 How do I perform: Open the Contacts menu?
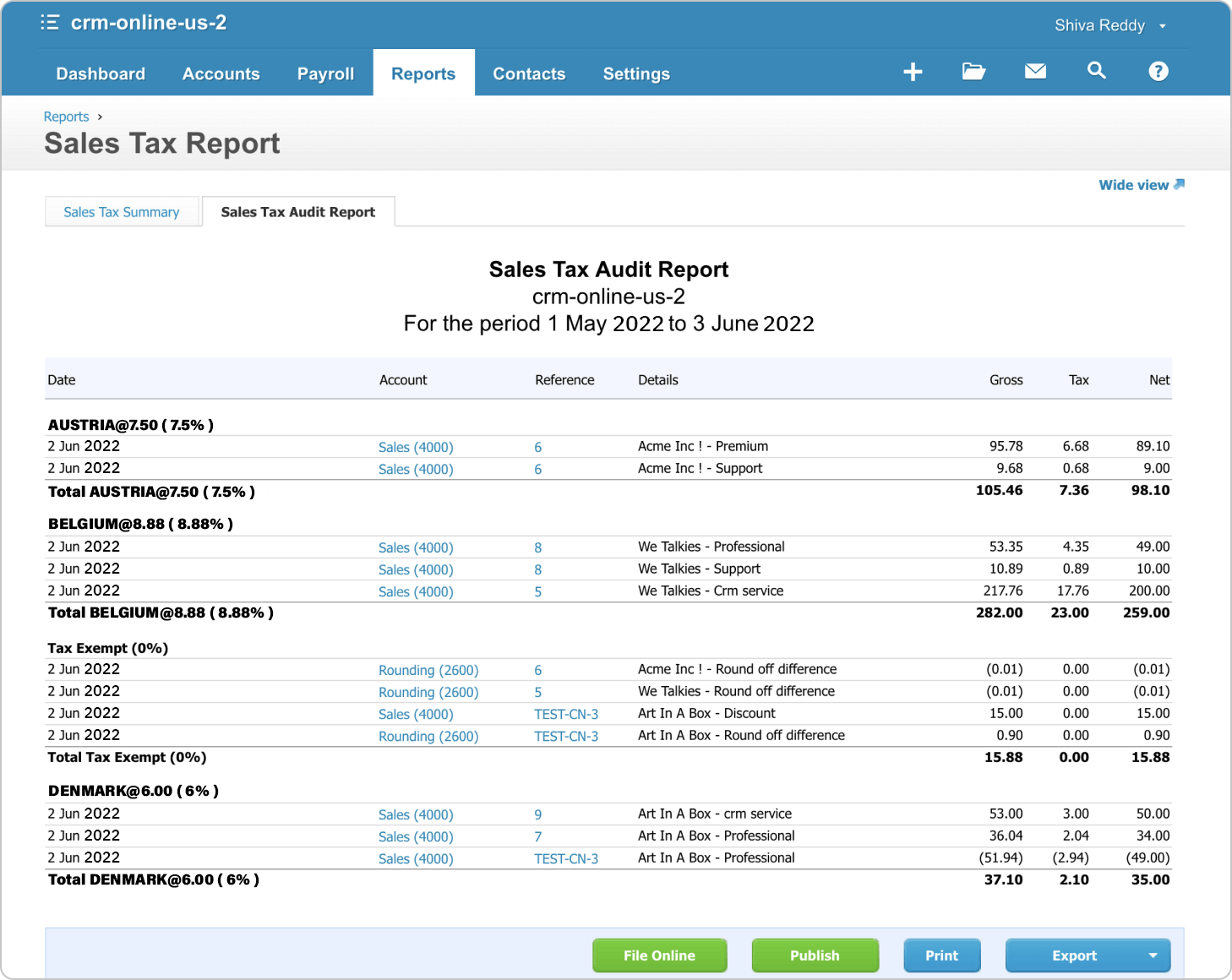click(529, 73)
